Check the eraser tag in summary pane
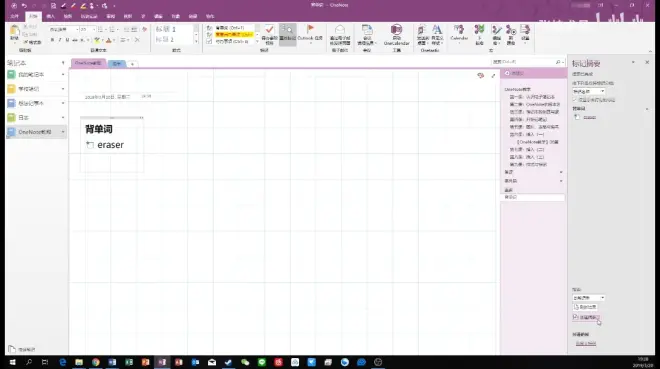660x369 pixels. [577, 117]
